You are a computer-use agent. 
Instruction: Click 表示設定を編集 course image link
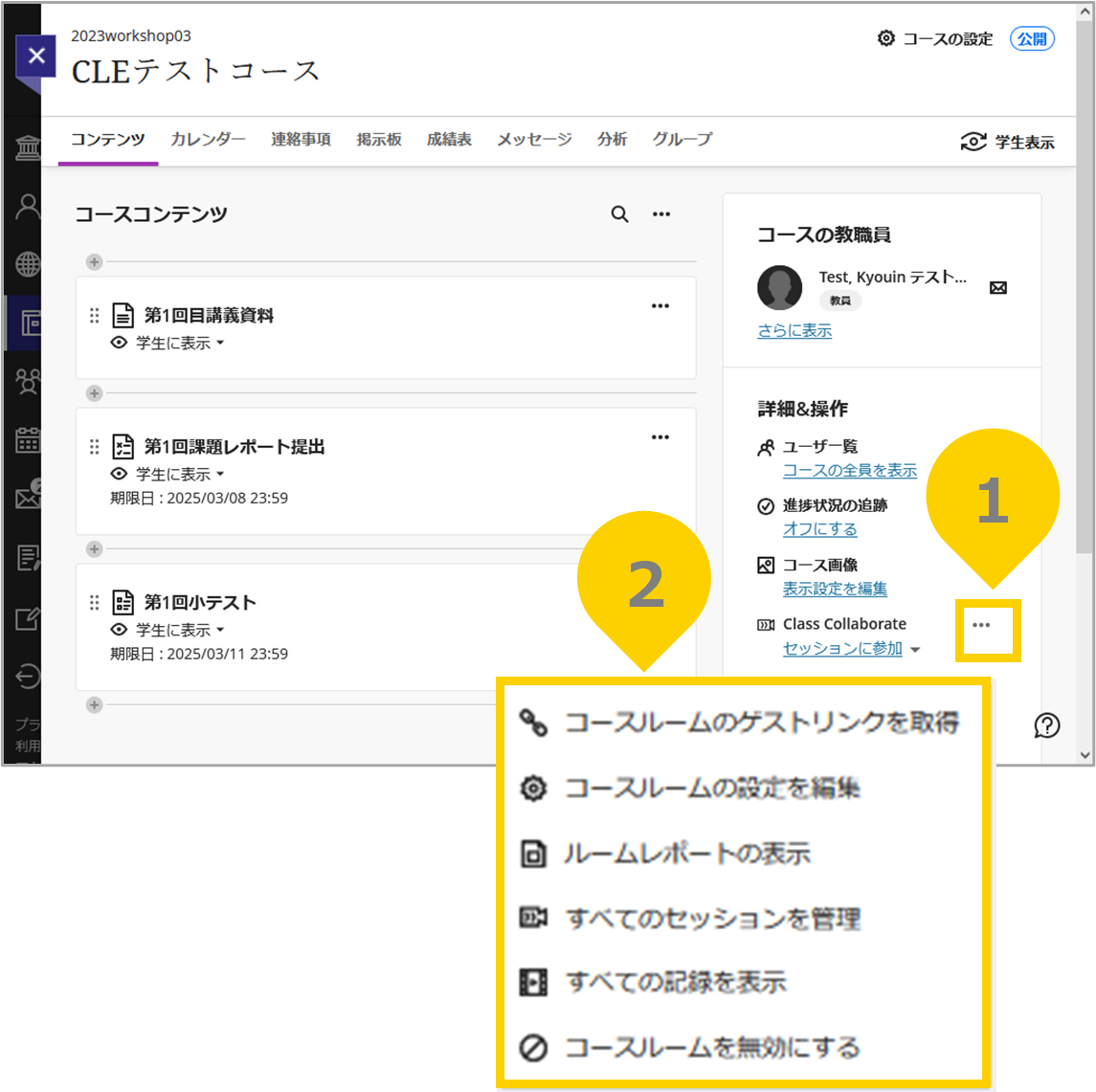[835, 589]
